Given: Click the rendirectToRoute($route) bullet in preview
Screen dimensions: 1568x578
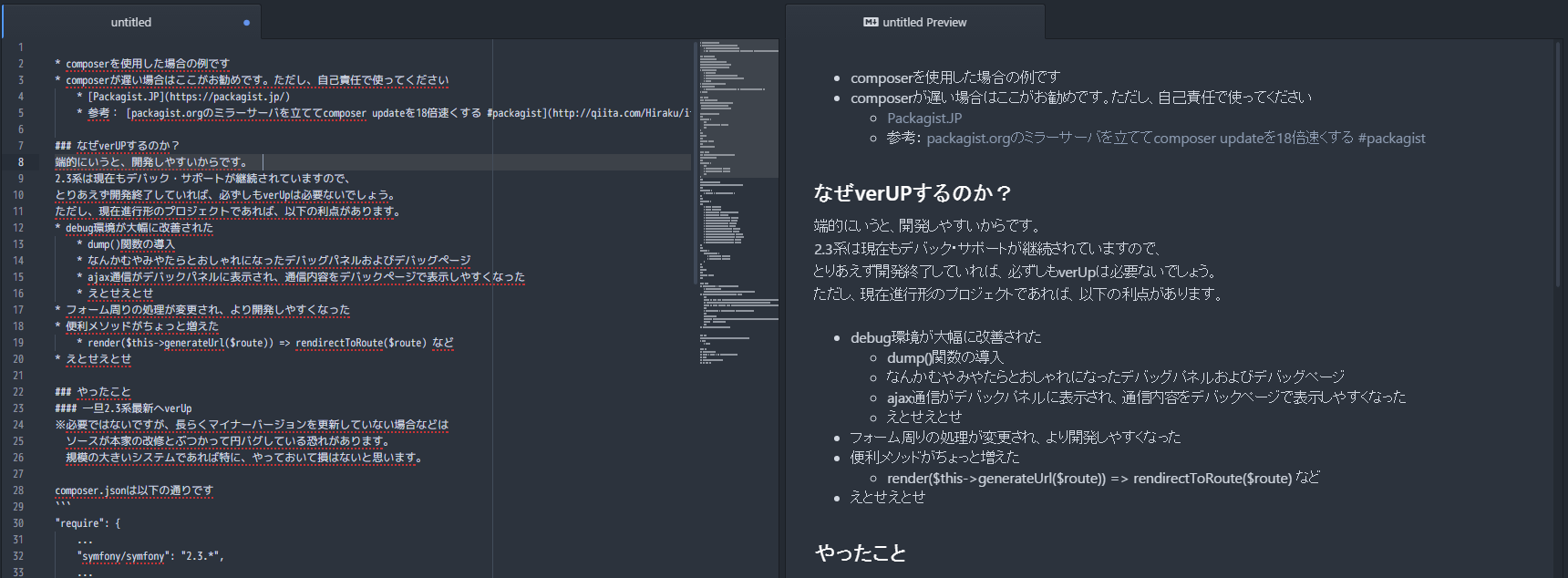Looking at the screenshot, I should click(1103, 478).
